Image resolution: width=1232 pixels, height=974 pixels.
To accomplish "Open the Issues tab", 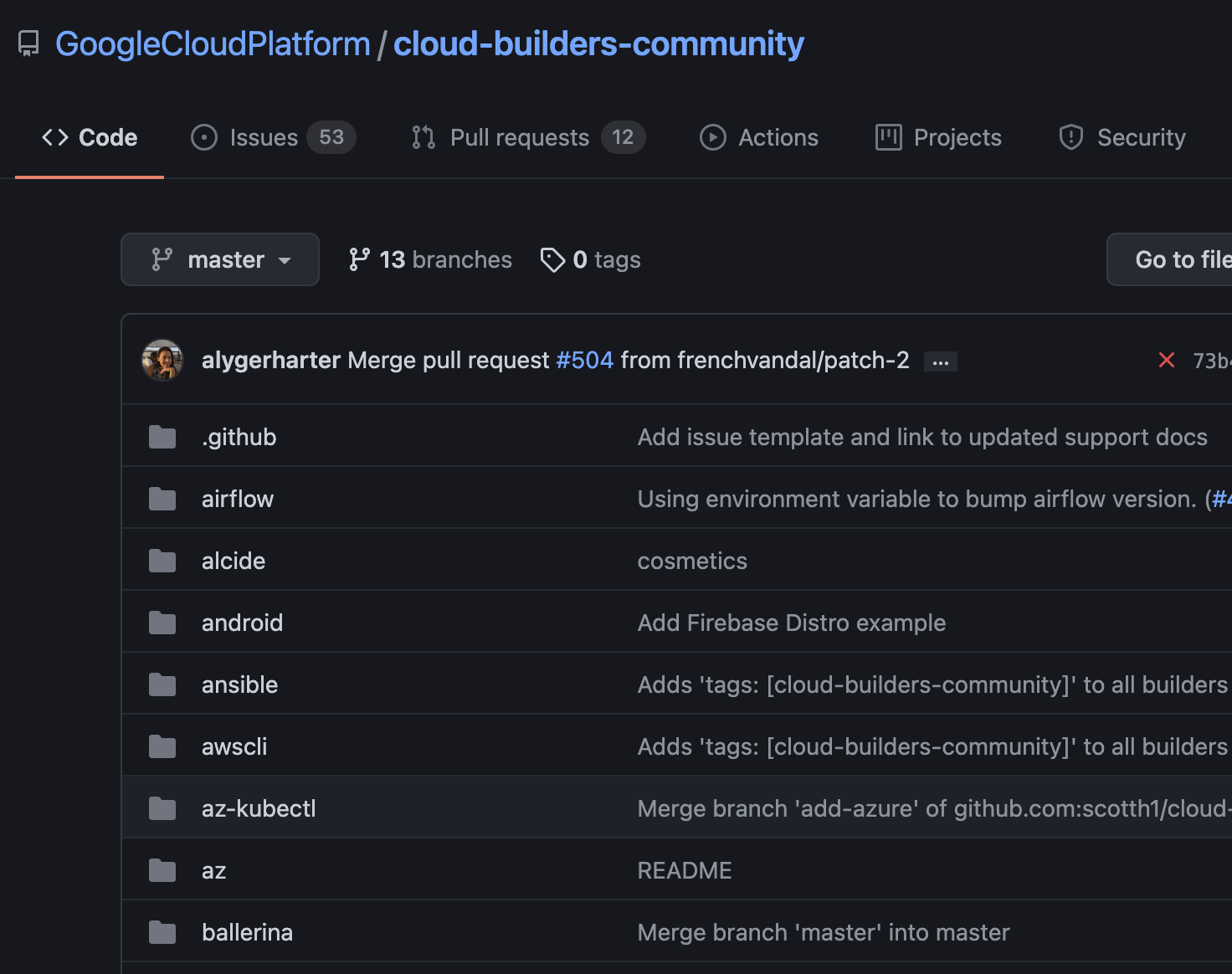I will (273, 137).
